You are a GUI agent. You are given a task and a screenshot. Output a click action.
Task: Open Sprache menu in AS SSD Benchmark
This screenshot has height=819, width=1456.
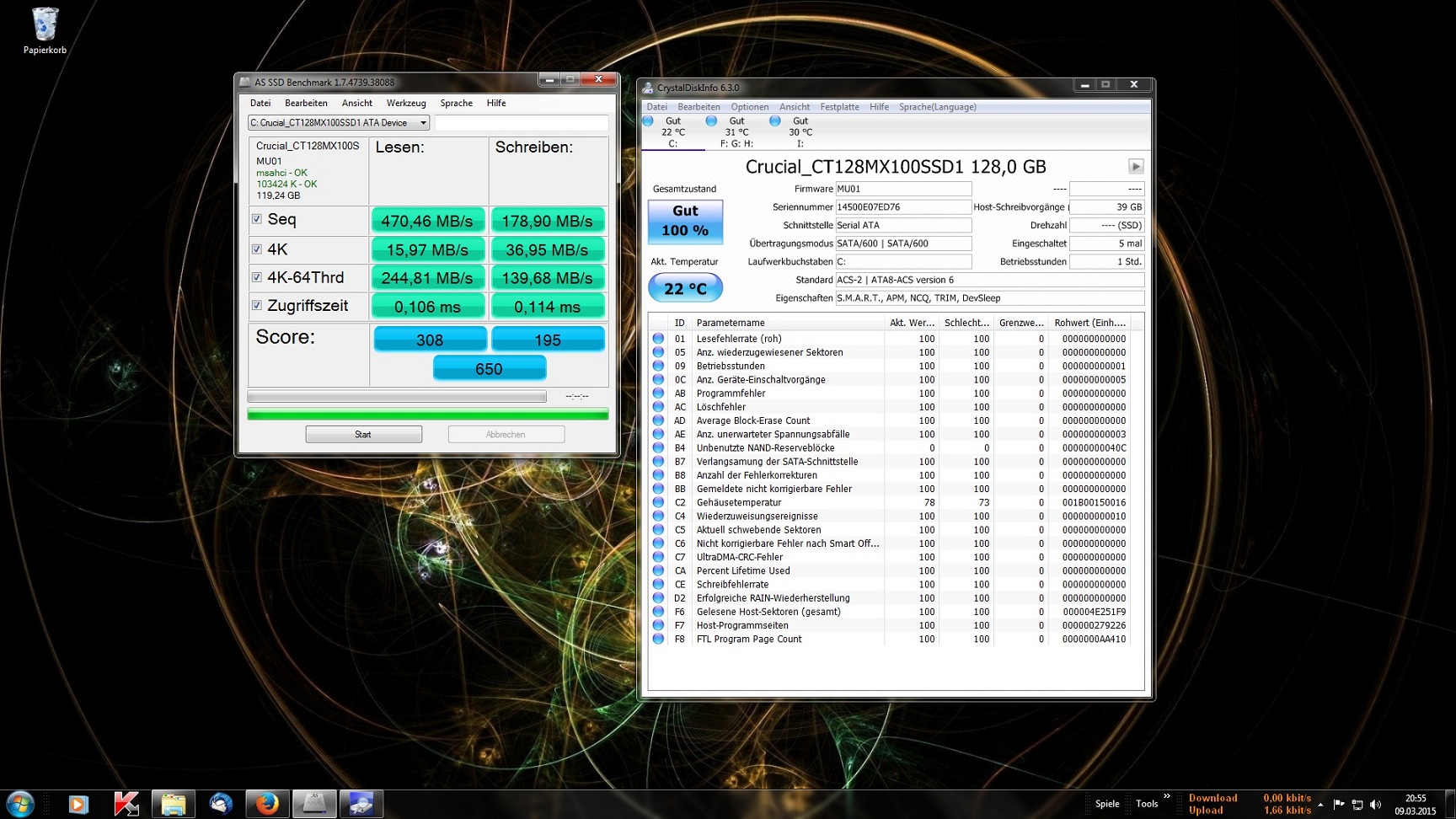point(456,103)
